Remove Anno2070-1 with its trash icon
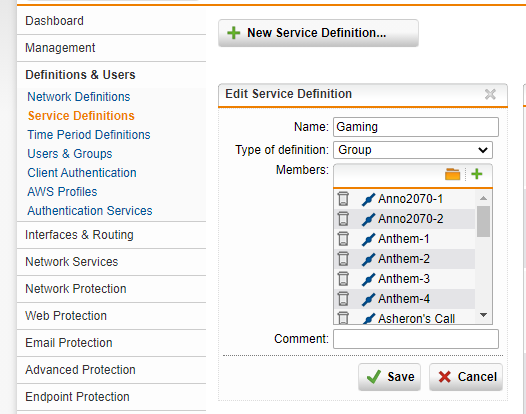Screen dimensions: 526x414 click(x=343, y=199)
